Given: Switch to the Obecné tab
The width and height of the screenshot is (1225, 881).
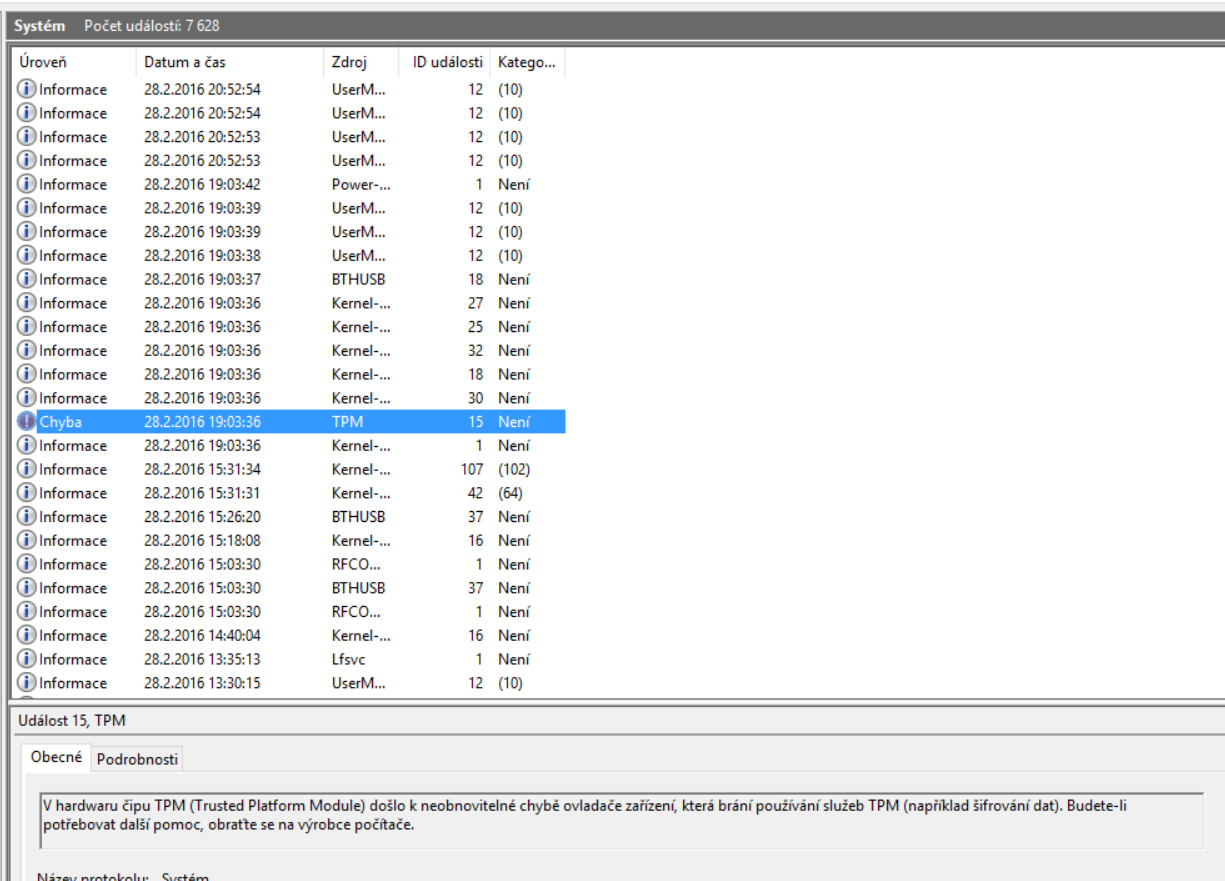Looking at the screenshot, I should click(56, 758).
